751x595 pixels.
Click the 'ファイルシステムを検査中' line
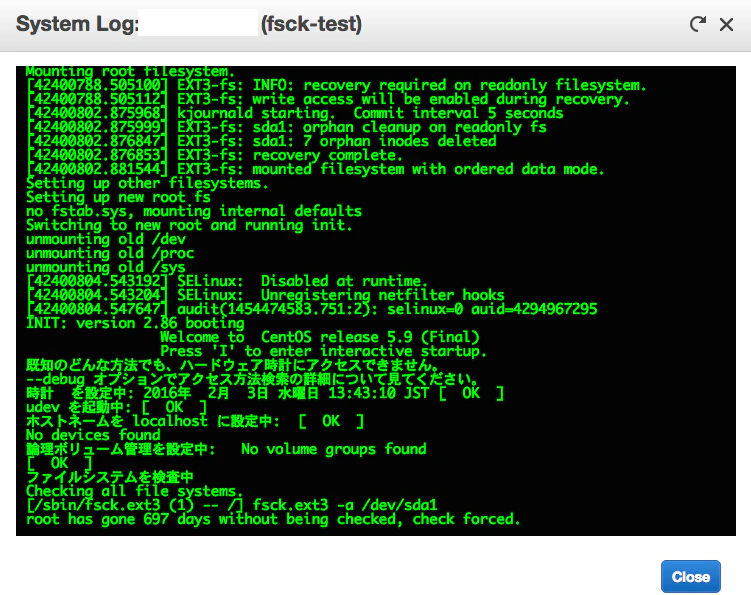[x=110, y=477]
